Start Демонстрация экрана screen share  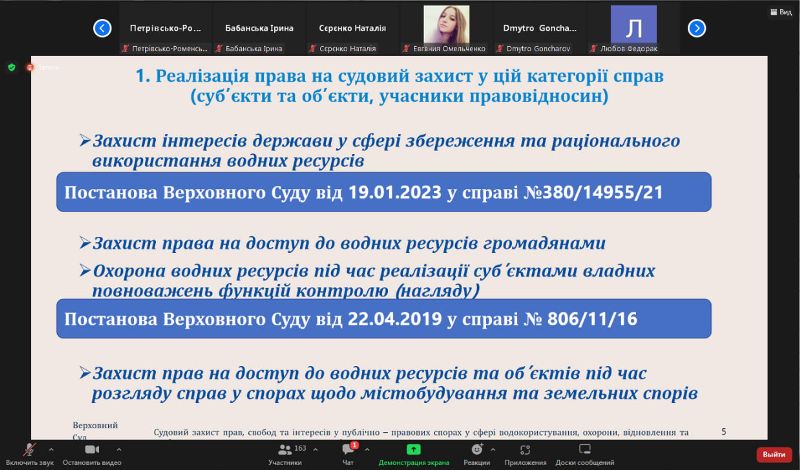[413, 454]
